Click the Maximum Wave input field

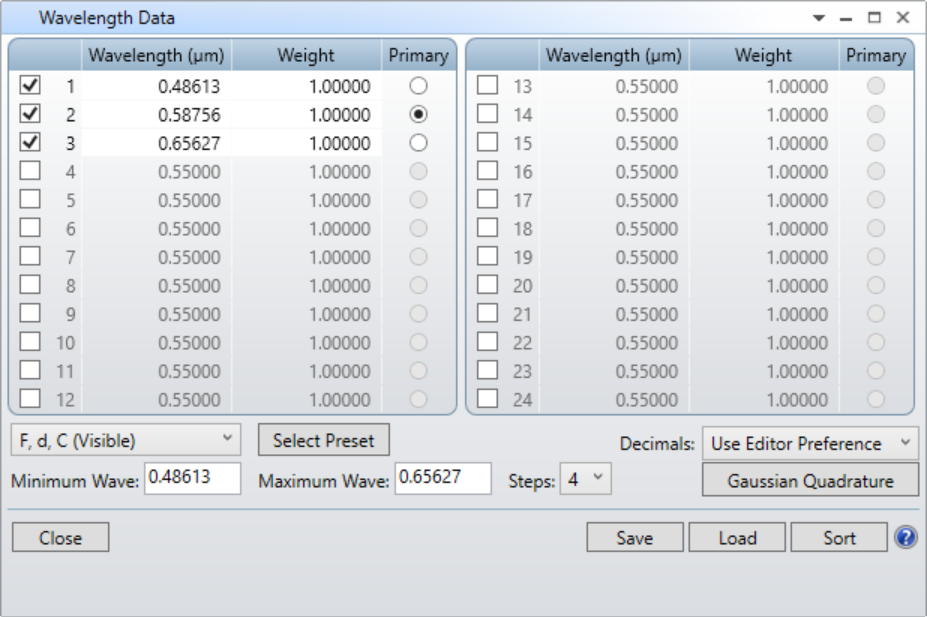(443, 479)
